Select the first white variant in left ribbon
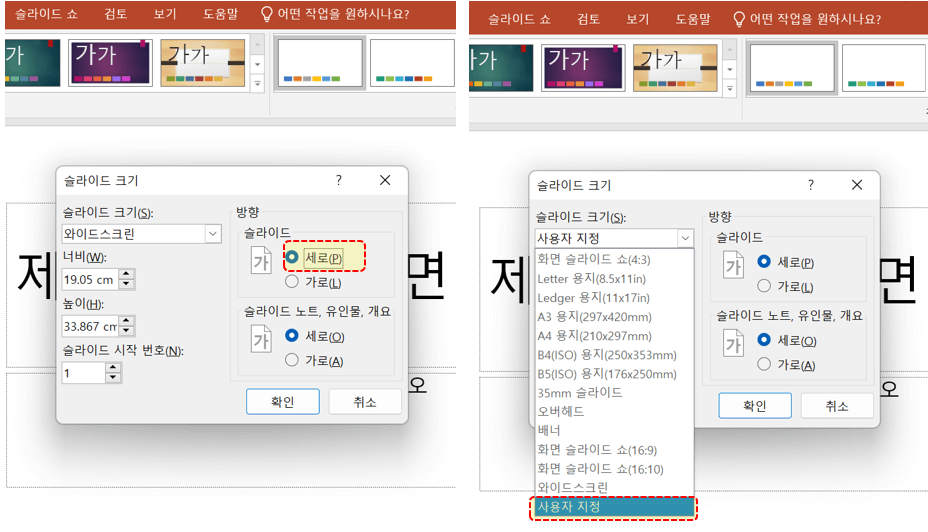This screenshot has height=532, width=928. (x=320, y=62)
